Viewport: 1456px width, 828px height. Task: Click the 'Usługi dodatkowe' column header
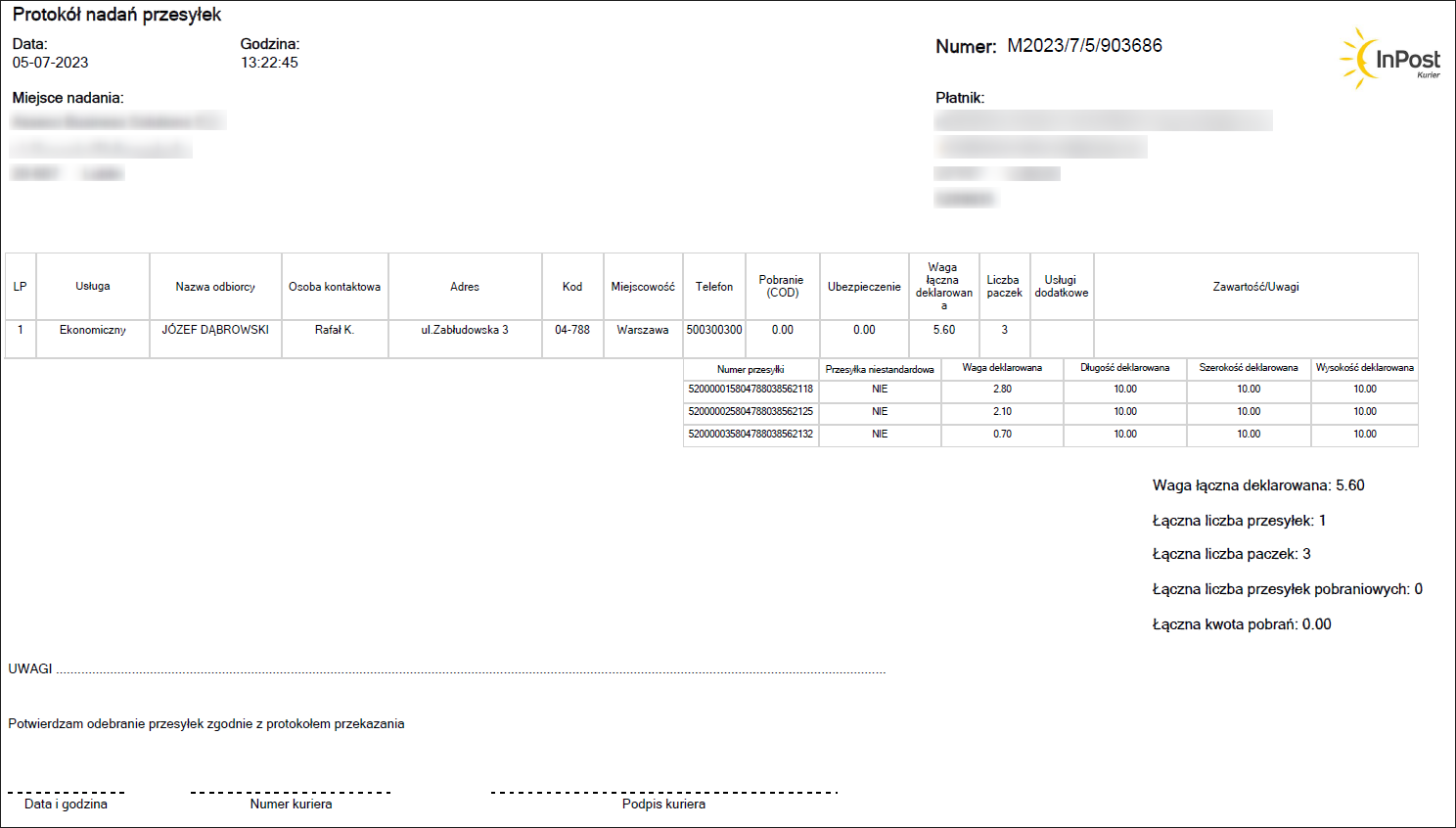1062,287
